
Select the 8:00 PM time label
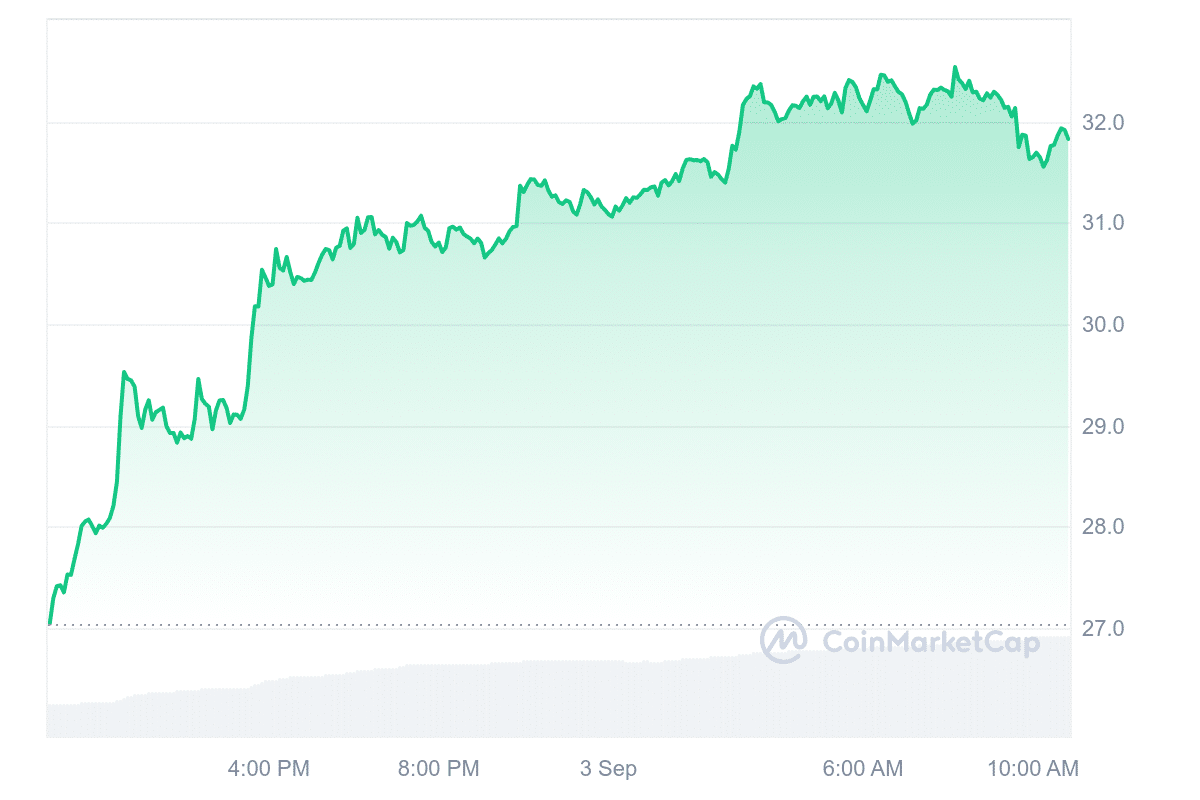coord(439,769)
